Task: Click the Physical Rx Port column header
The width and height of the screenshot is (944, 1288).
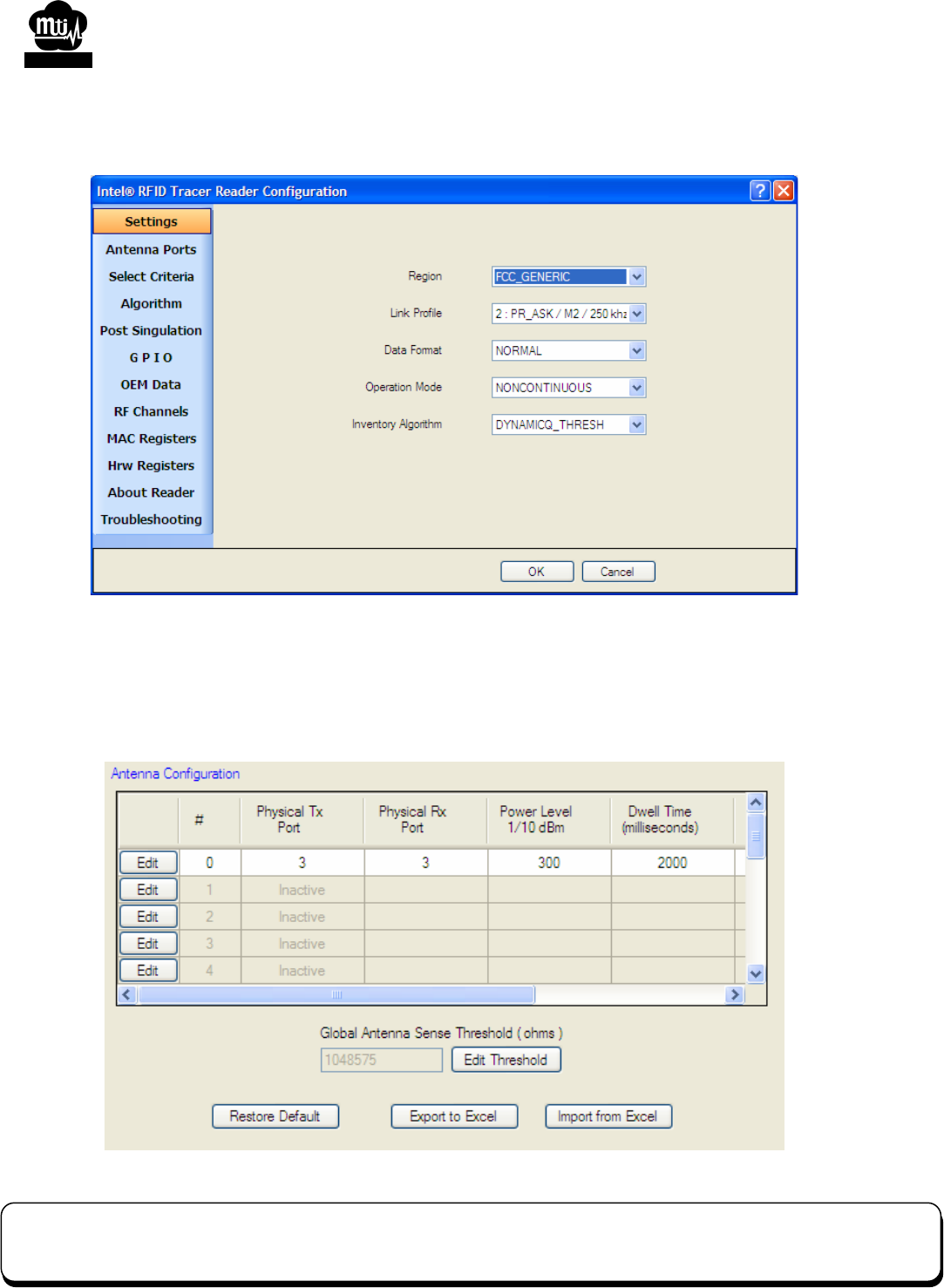Action: click(x=424, y=819)
